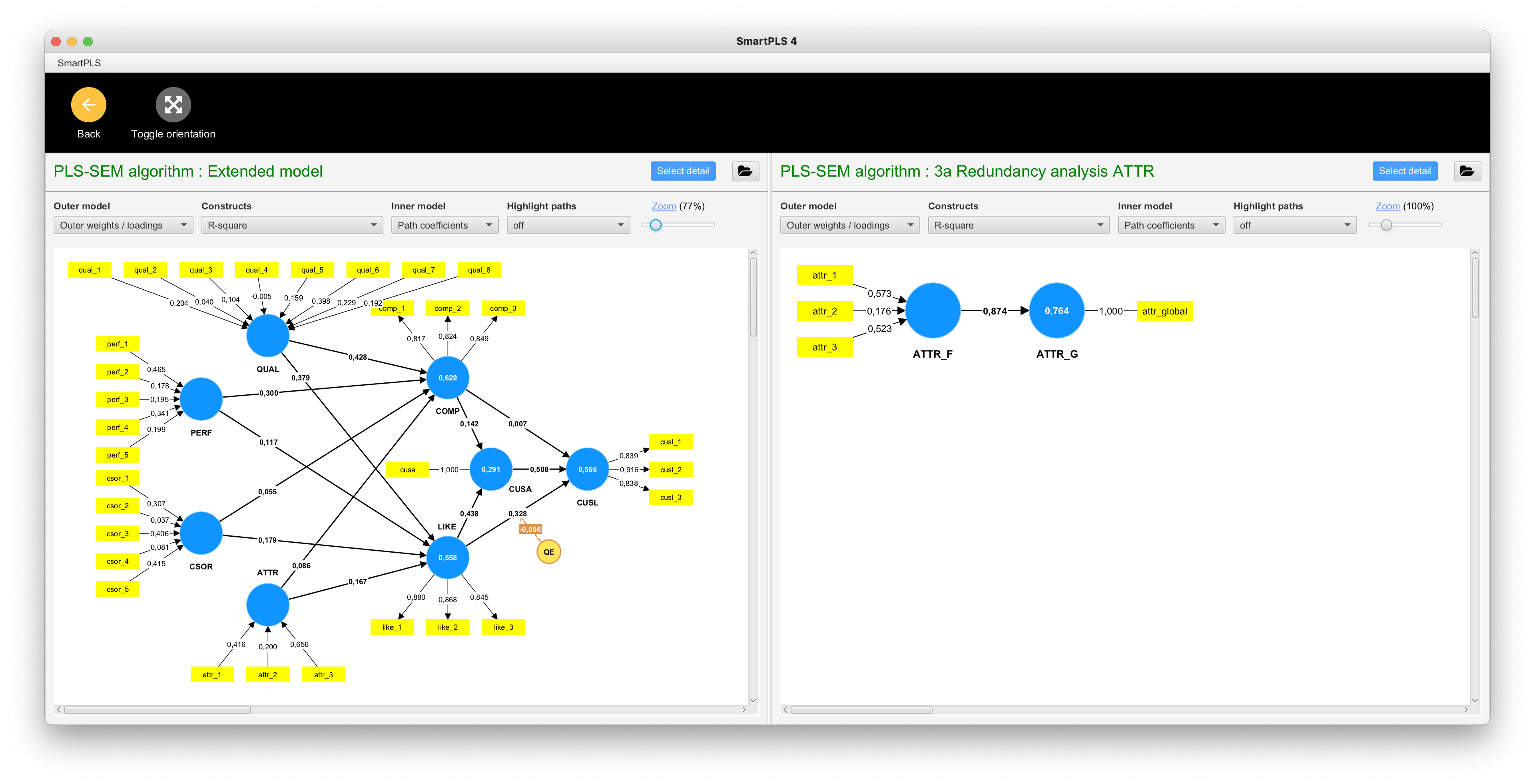Click the orange -0,056 moderation label
This screenshot has height=784, width=1535.
coord(530,529)
